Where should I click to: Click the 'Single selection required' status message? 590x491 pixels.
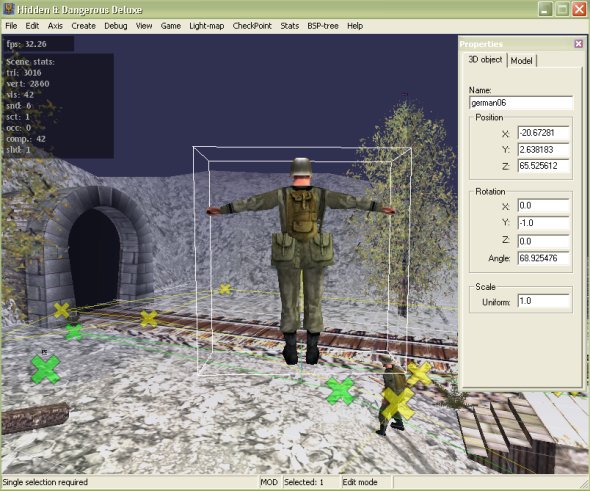[45, 482]
